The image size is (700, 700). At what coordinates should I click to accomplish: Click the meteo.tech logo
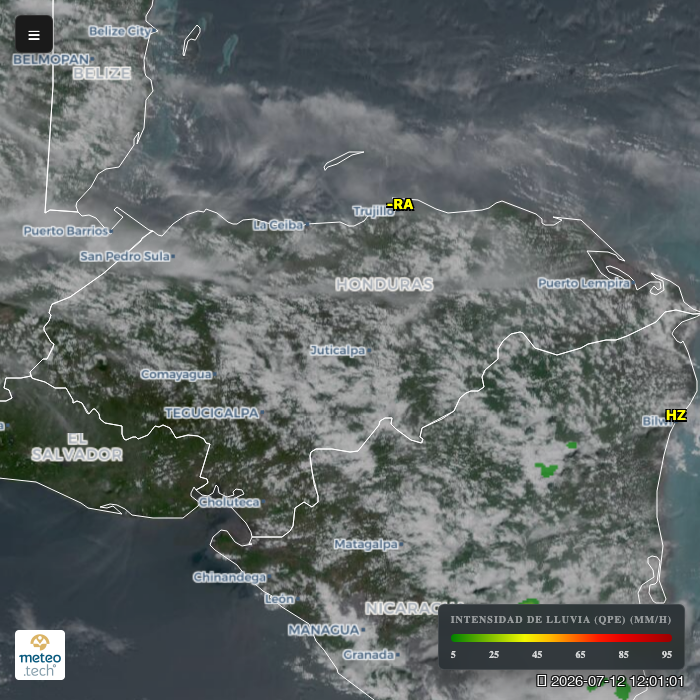tap(40, 655)
